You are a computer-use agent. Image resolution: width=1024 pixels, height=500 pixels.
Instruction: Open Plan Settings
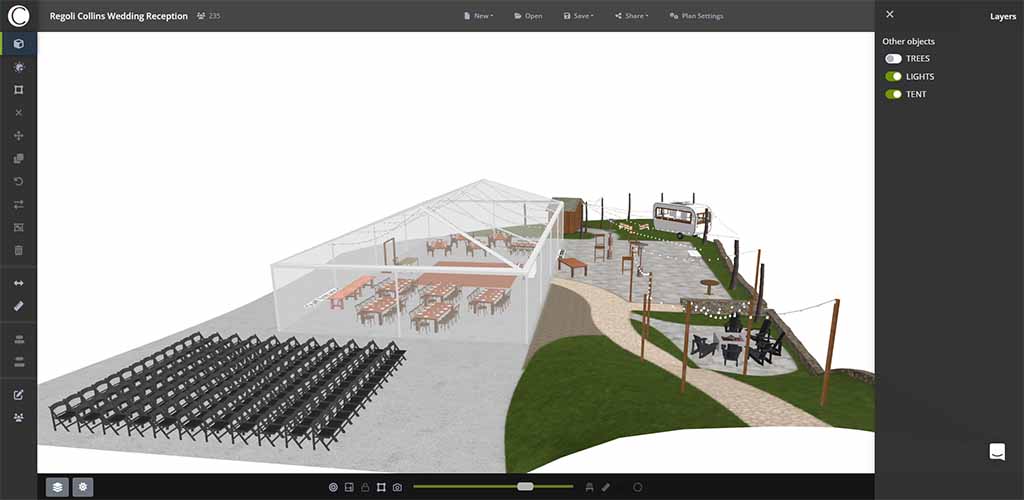pyautogui.click(x=696, y=16)
